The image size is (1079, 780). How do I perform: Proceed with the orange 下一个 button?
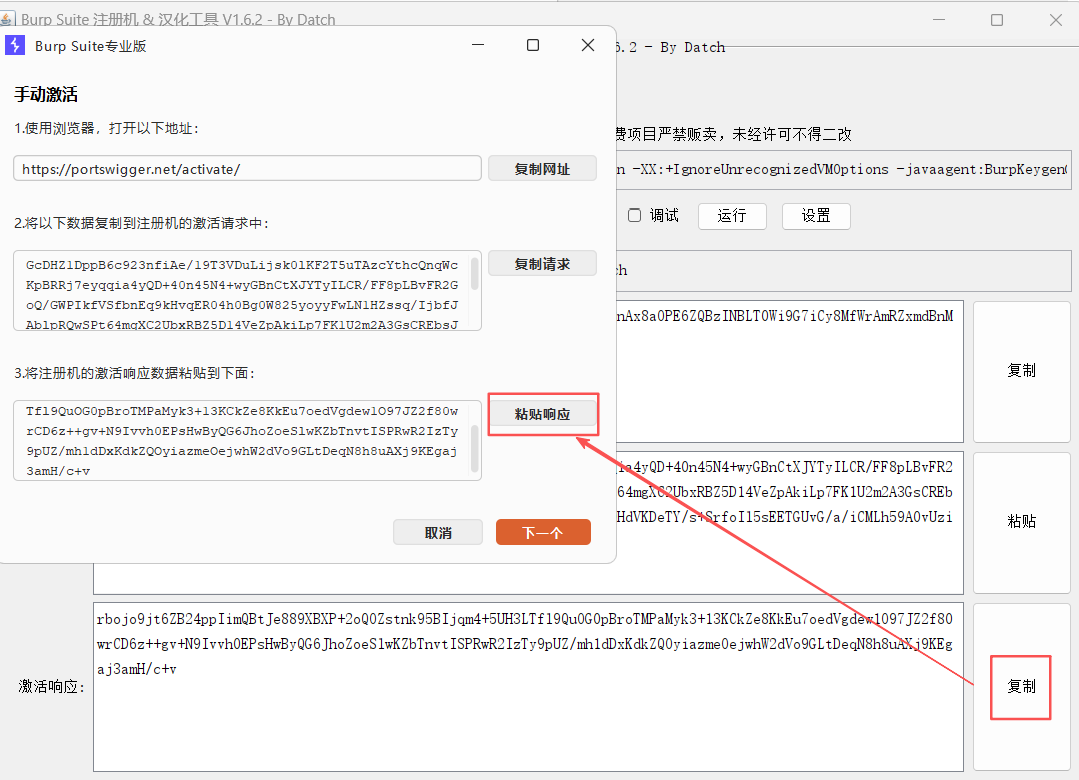543,532
